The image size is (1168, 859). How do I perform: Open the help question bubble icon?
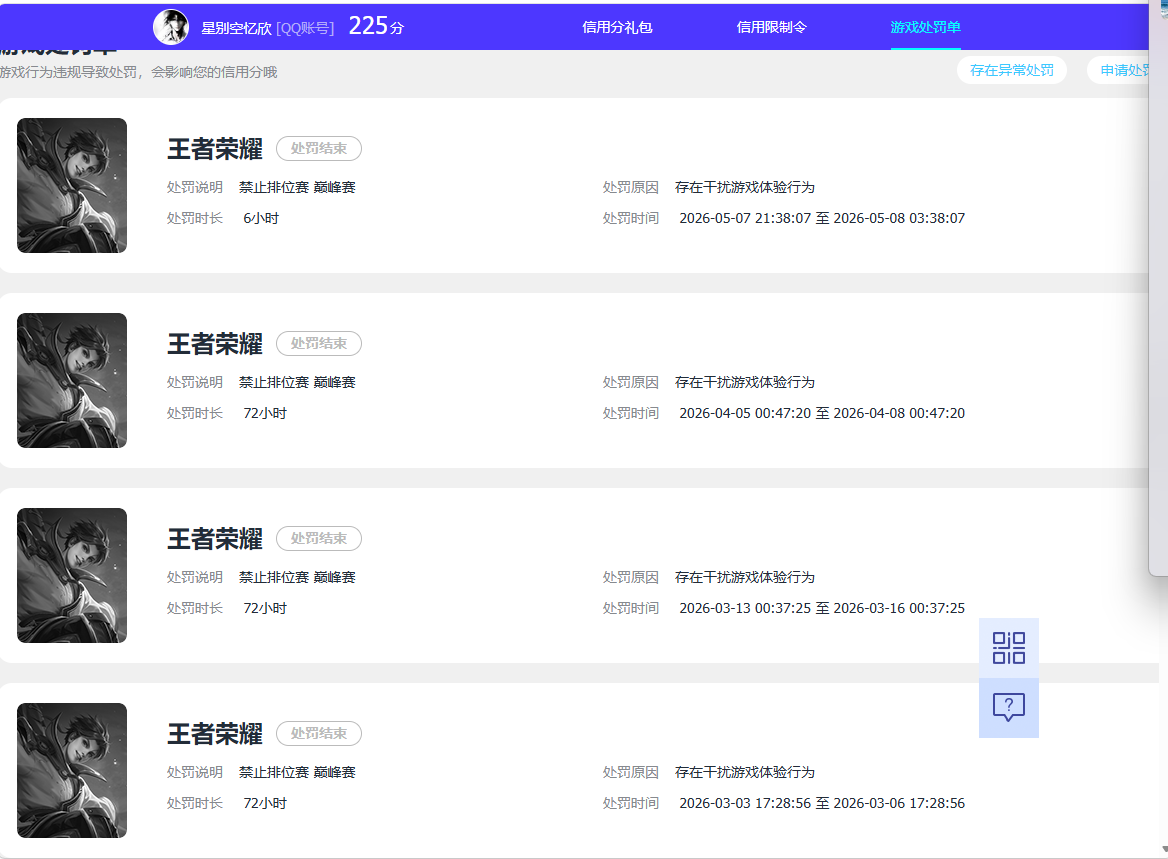[1009, 707]
